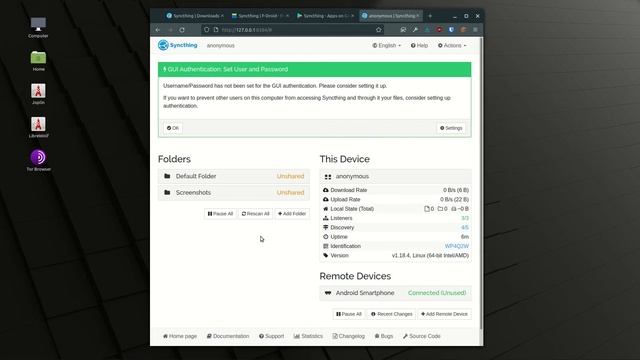Image resolution: width=640 pixels, height=360 pixels.
Task: Click the folder icon beside Default Folder
Action: click(167, 176)
